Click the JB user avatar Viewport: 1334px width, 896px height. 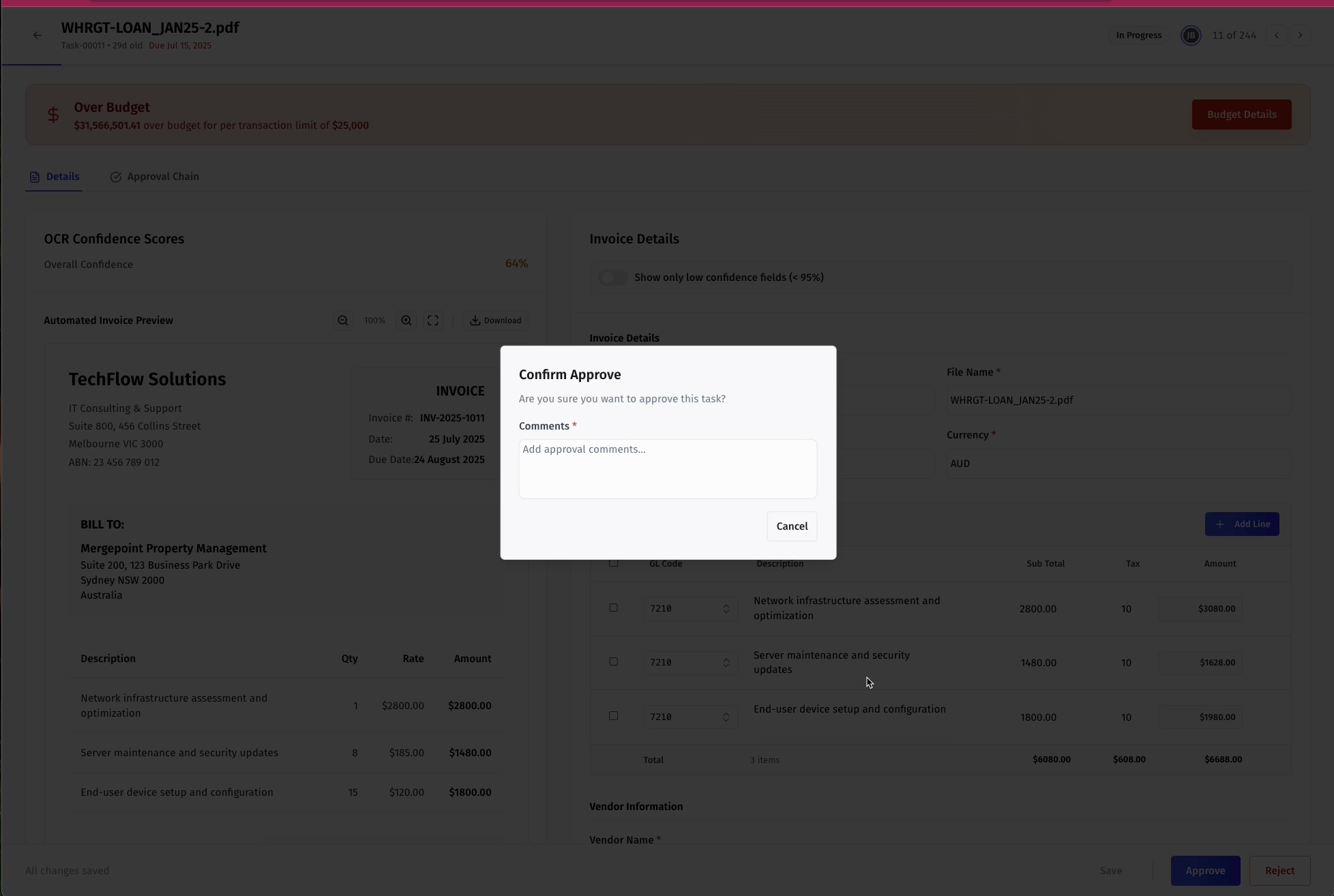1191,35
